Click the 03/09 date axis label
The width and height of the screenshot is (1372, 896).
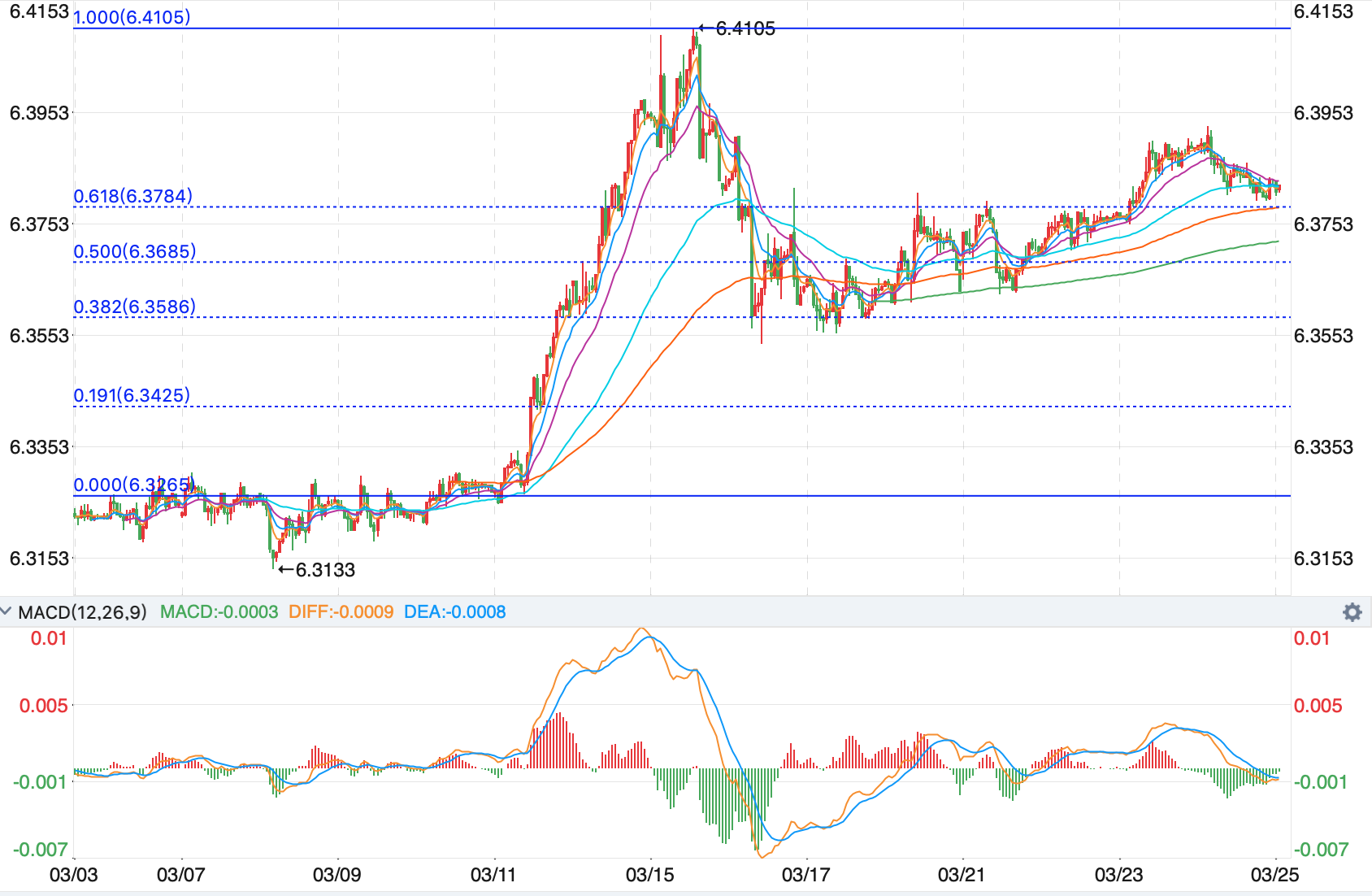pyautogui.click(x=336, y=875)
